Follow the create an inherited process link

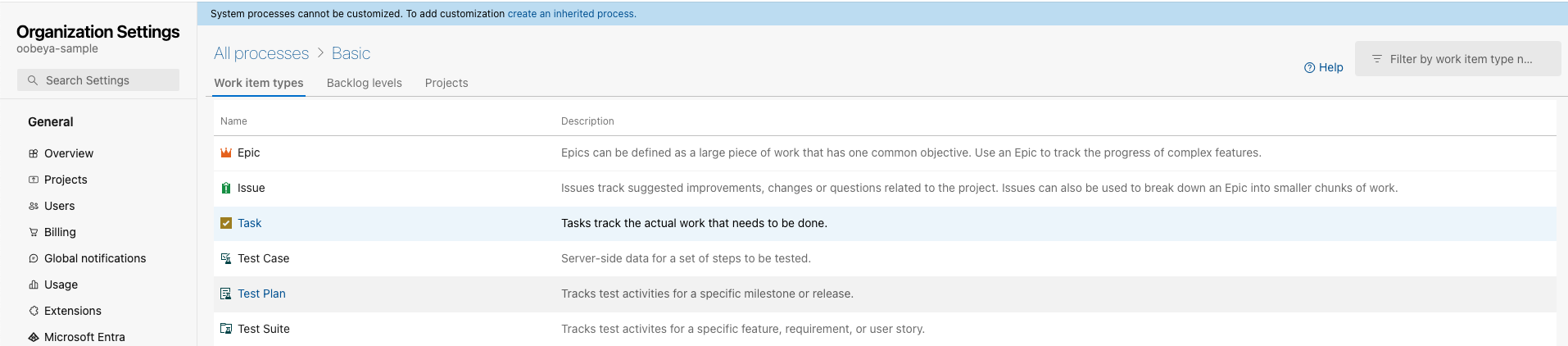pos(571,14)
